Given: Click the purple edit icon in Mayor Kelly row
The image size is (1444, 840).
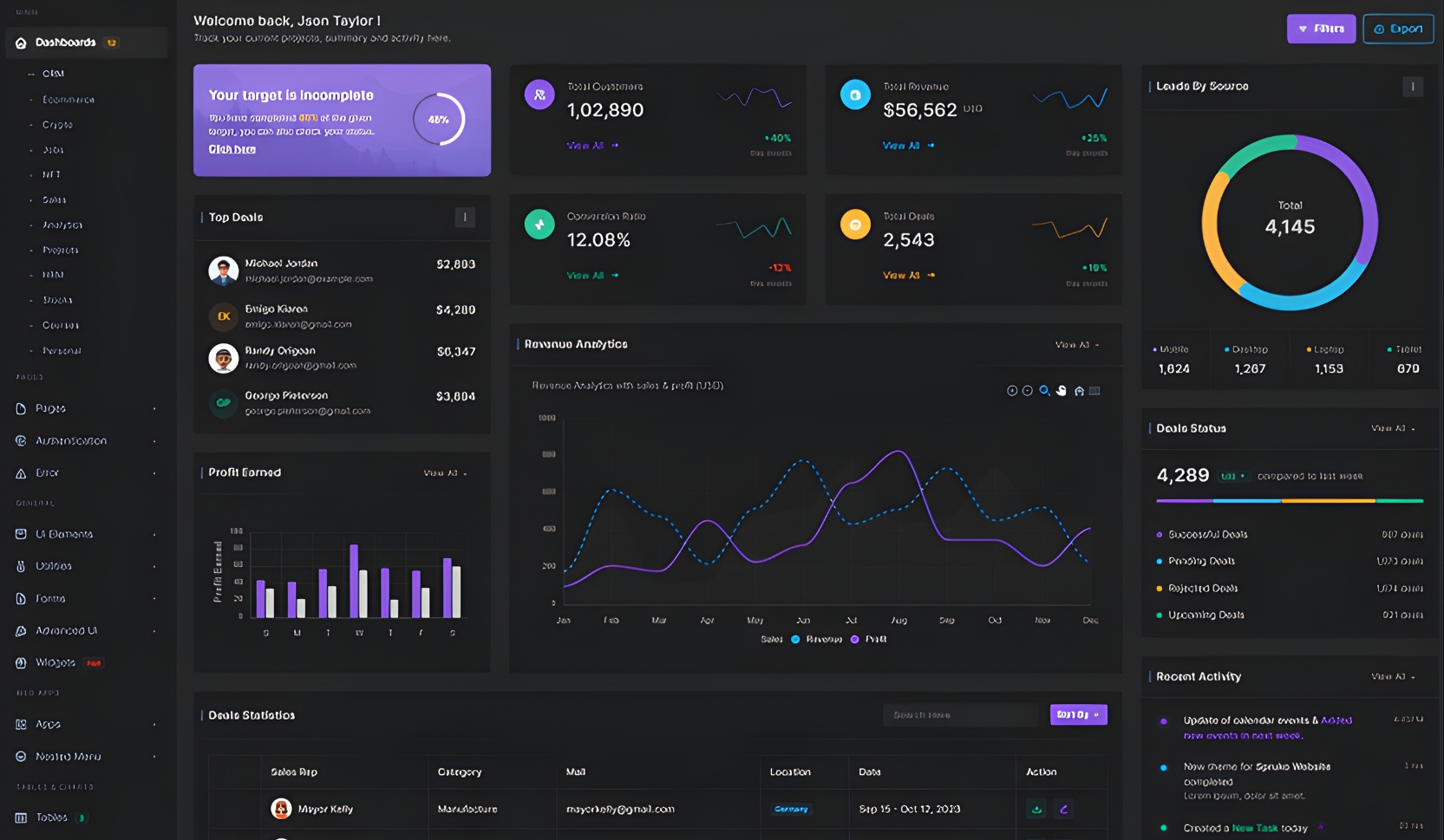Looking at the screenshot, I should click(x=1064, y=809).
